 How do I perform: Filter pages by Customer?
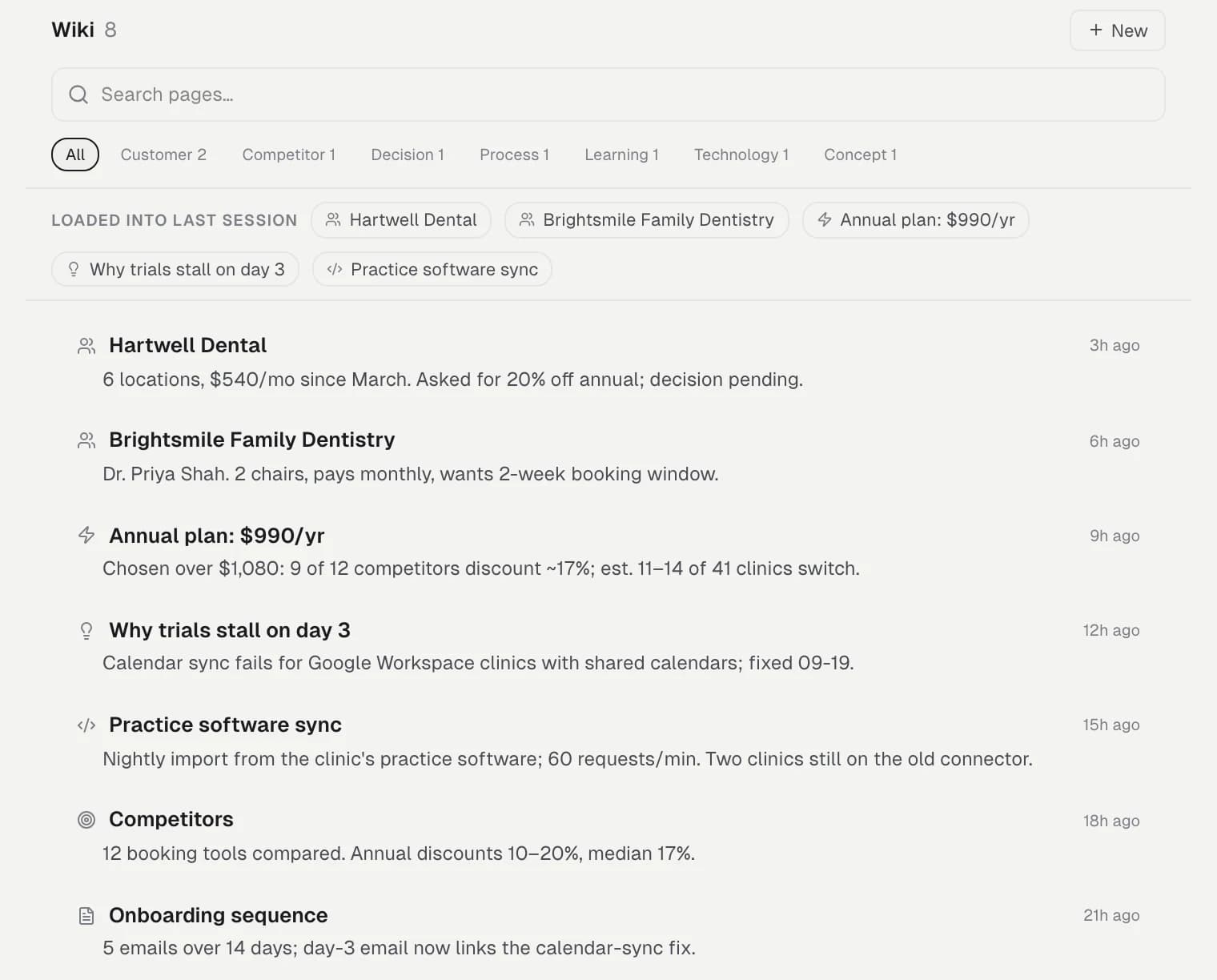[163, 155]
